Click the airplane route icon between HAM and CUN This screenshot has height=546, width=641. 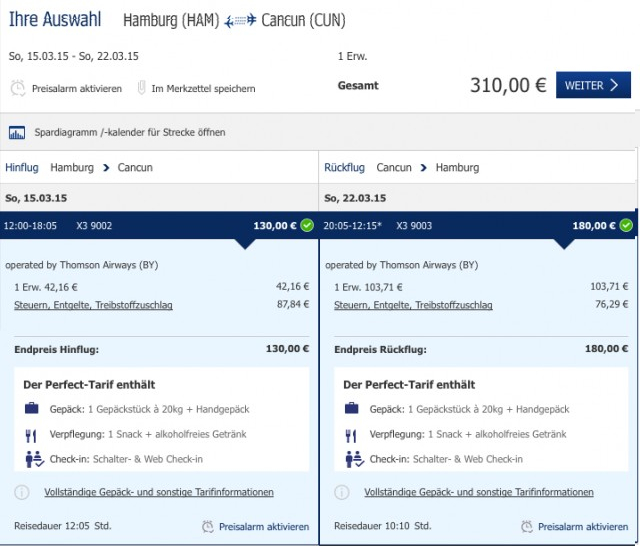240,20
